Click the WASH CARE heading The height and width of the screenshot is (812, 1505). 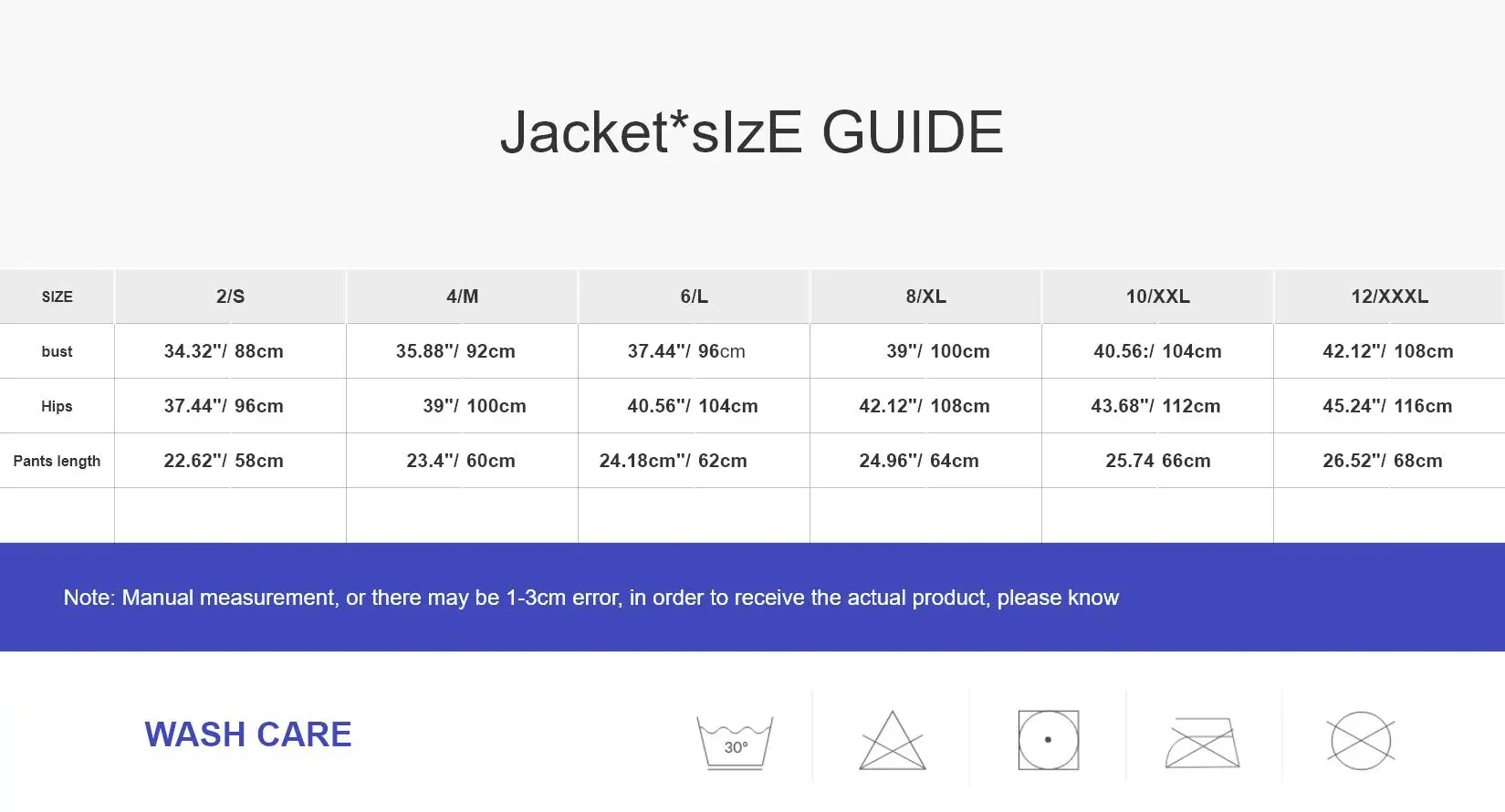(x=248, y=734)
